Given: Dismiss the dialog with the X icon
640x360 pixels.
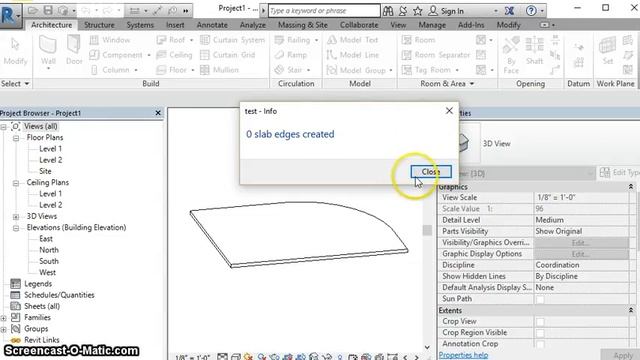Looking at the screenshot, I should click(449, 111).
